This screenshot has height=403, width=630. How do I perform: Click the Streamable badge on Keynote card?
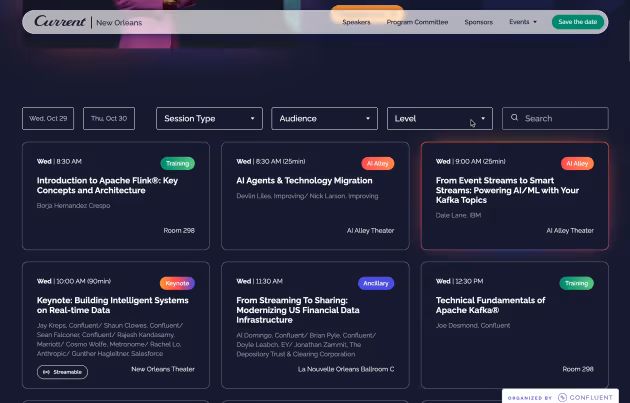(x=62, y=372)
